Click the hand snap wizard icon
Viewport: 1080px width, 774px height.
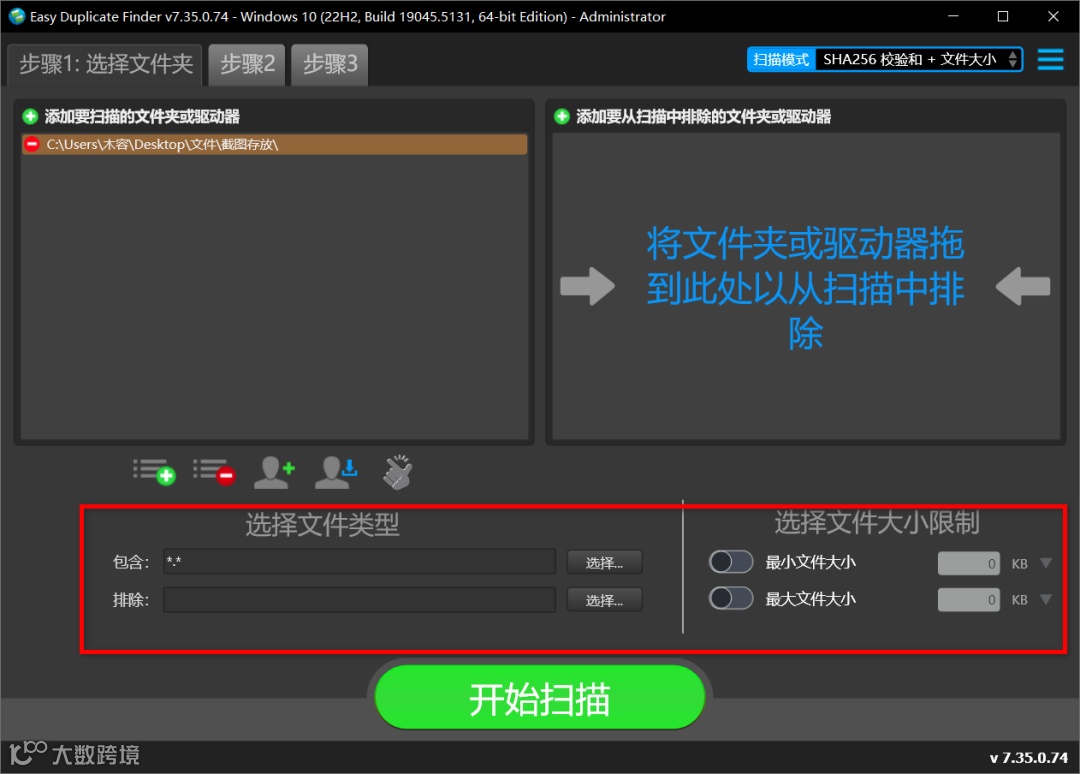397,472
